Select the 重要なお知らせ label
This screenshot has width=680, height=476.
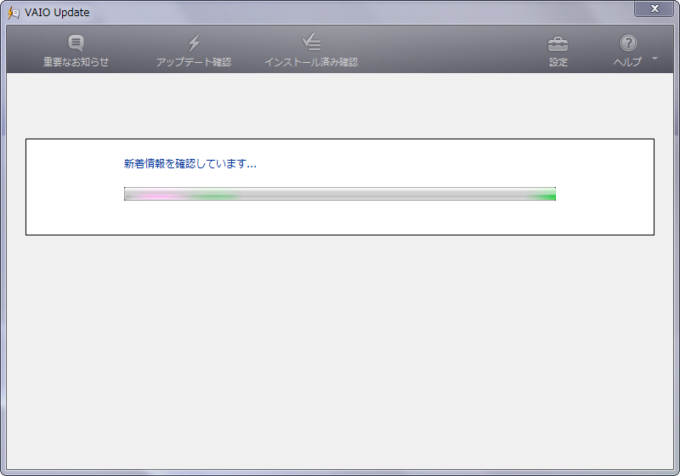pos(76,62)
